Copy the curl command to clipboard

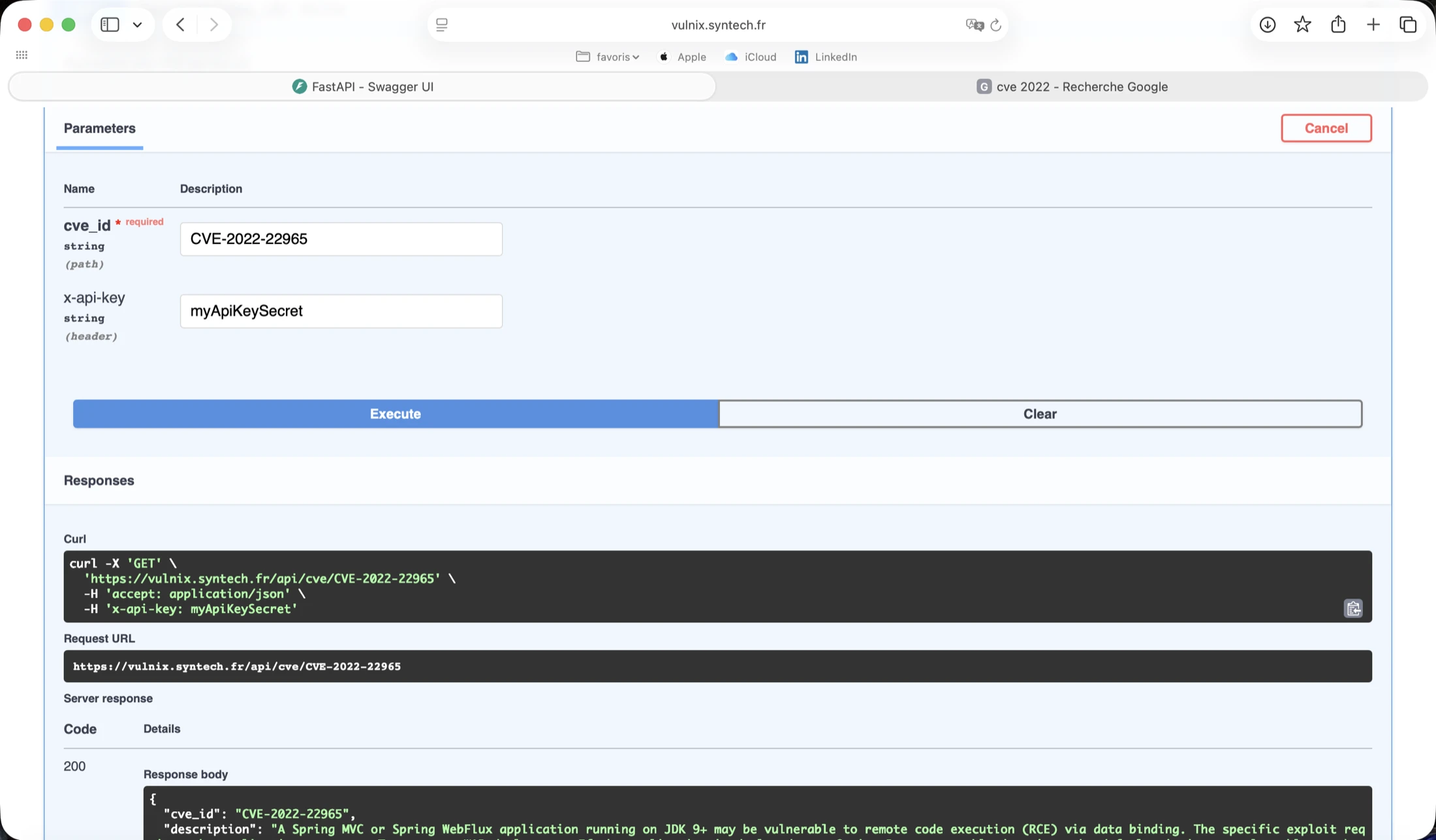(x=1353, y=608)
